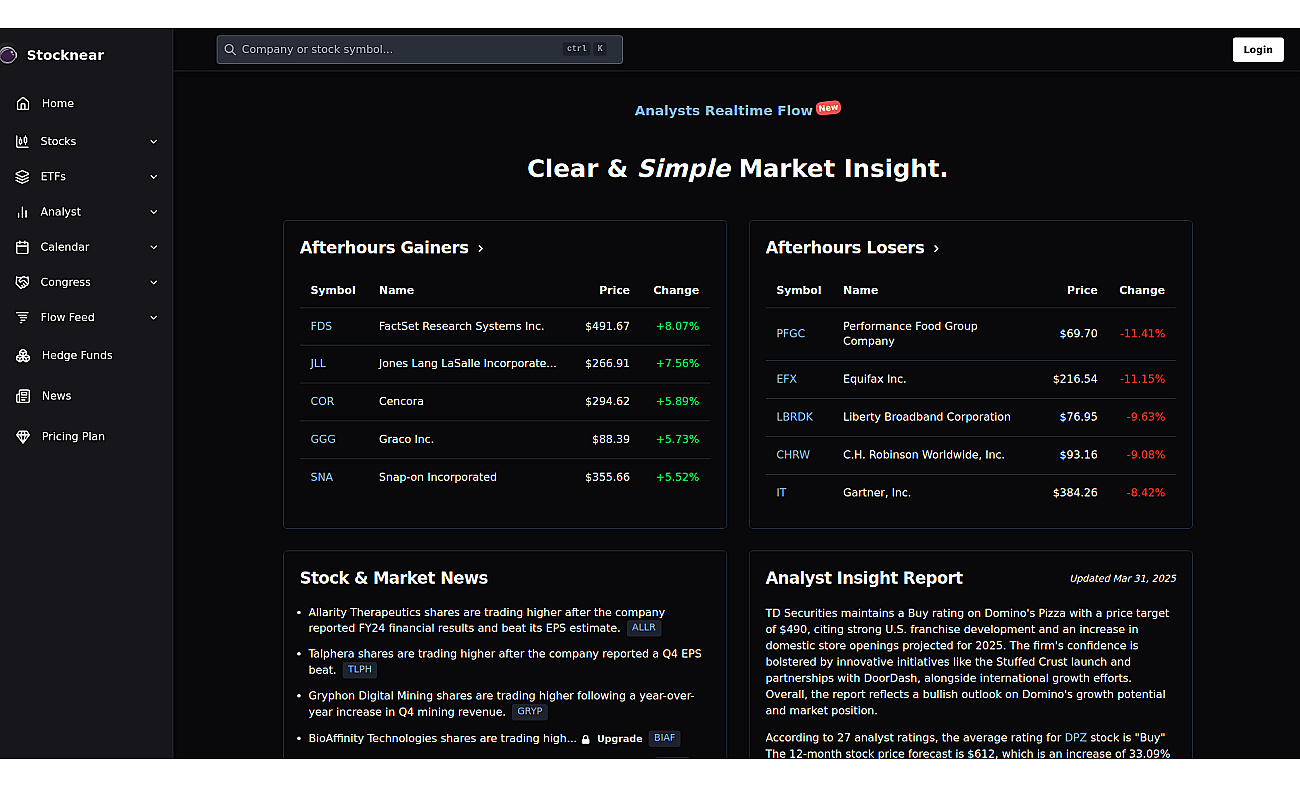Viewport: 1300px width, 788px height.
Task: Click the Cencora company name
Action: pos(401,401)
